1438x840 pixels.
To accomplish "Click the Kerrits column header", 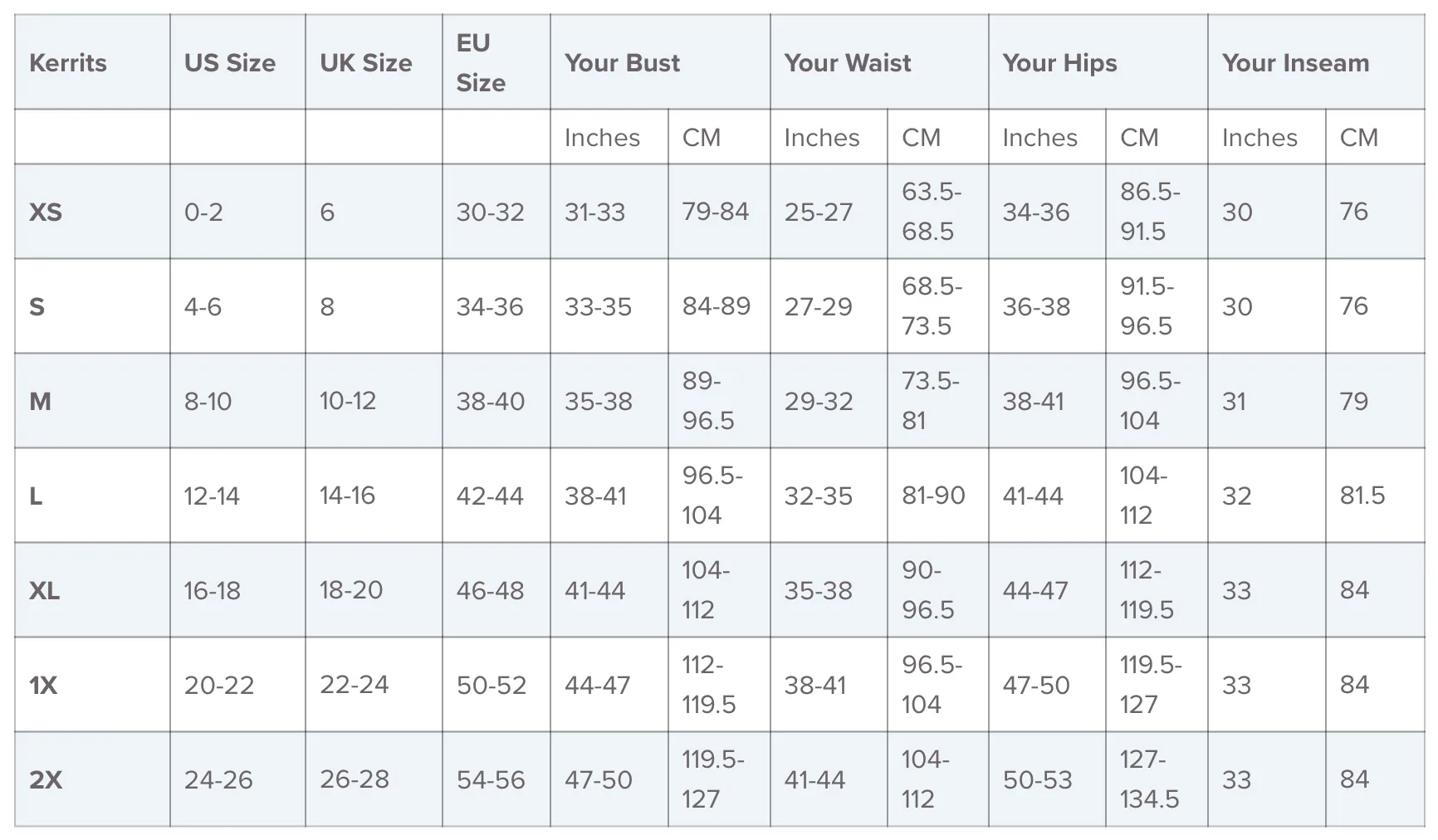I will [x=92, y=62].
